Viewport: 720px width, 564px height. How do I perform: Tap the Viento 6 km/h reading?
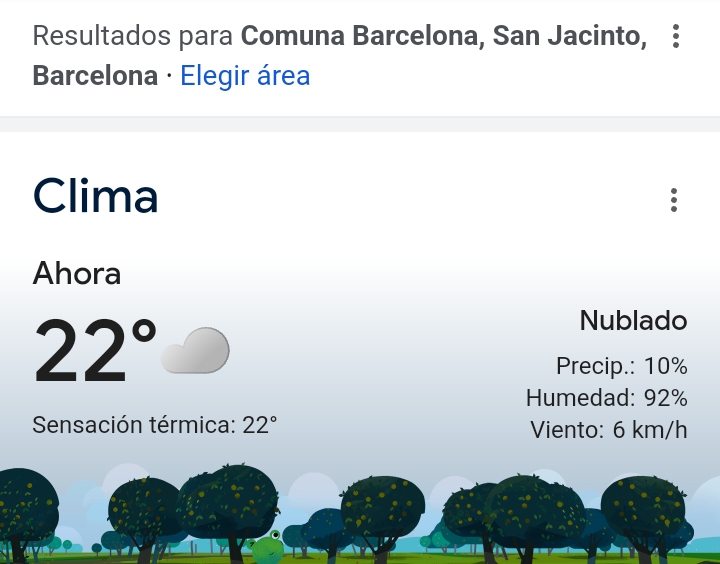(x=608, y=430)
